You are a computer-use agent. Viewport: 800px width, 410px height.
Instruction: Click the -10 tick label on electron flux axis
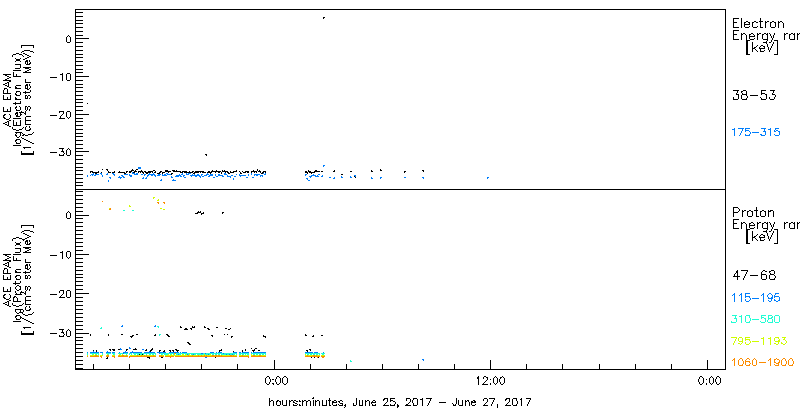tap(60, 76)
